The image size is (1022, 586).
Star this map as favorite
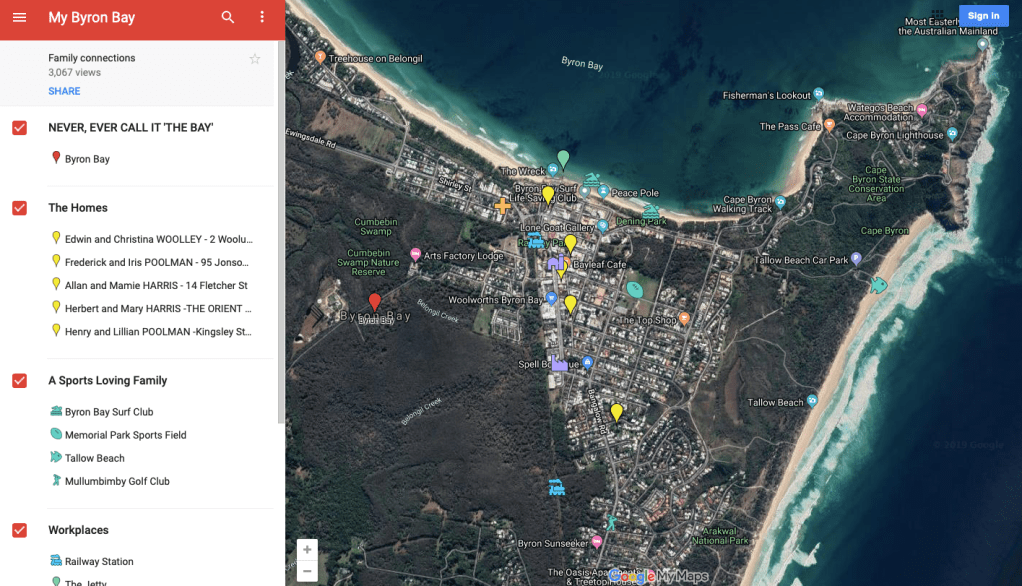pos(255,59)
